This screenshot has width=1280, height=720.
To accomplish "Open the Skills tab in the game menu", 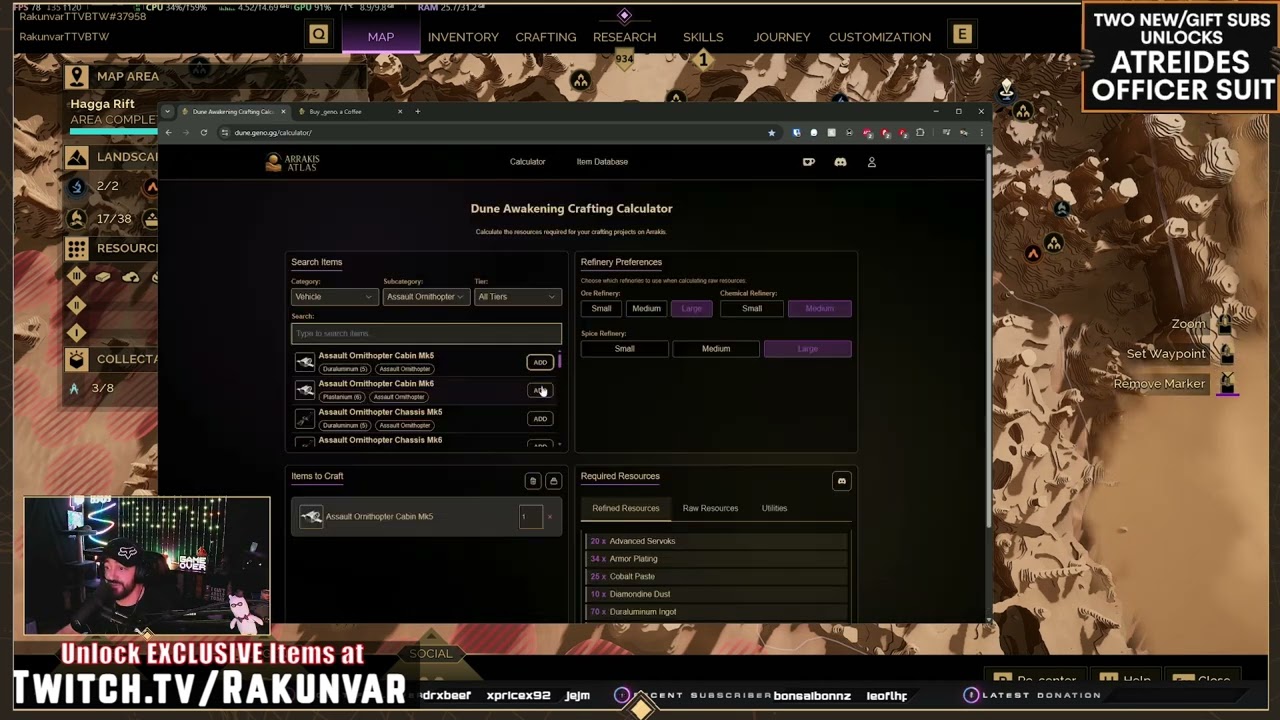I will 703,37.
